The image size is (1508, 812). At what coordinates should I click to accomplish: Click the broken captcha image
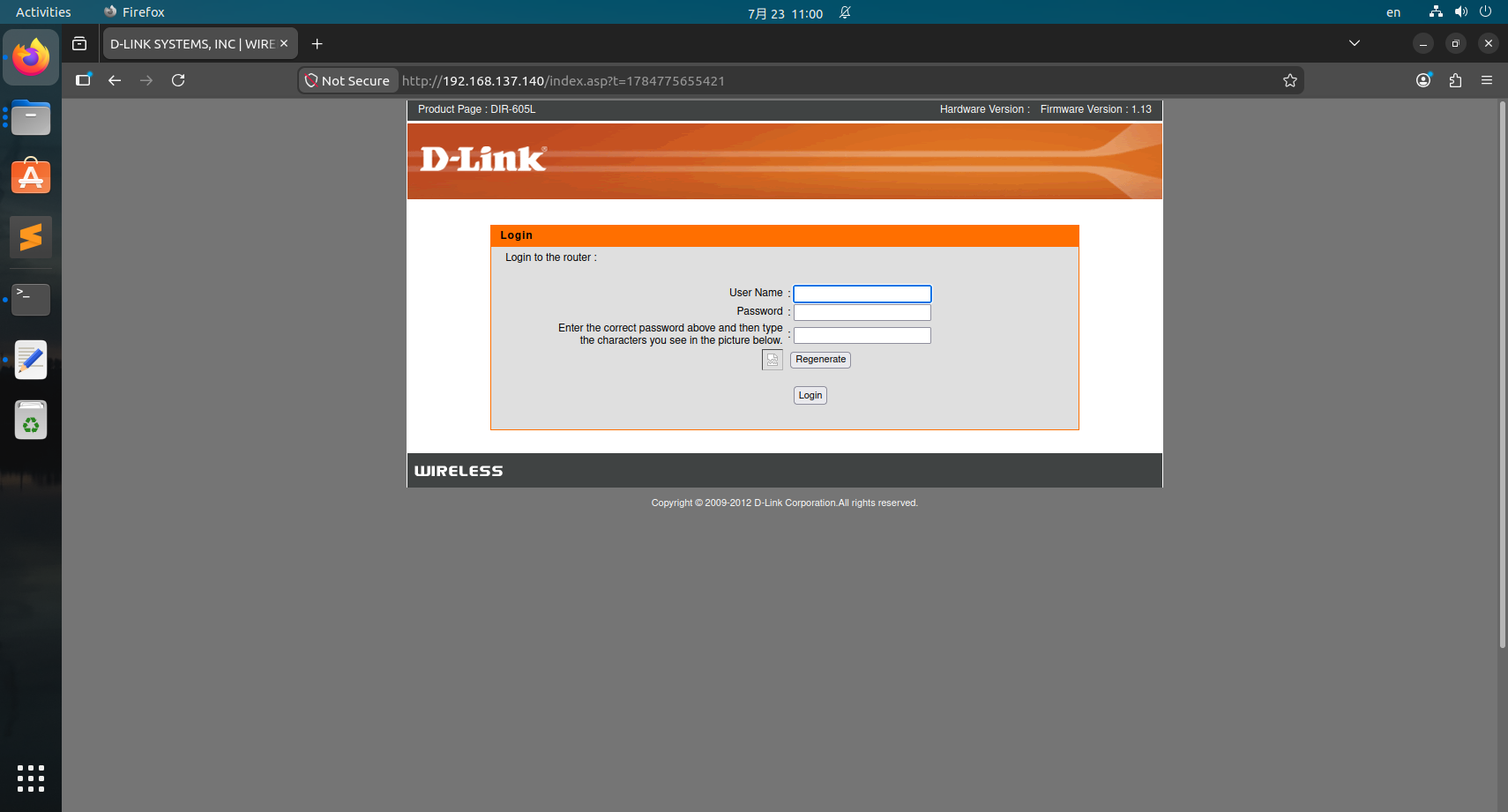pyautogui.click(x=773, y=360)
